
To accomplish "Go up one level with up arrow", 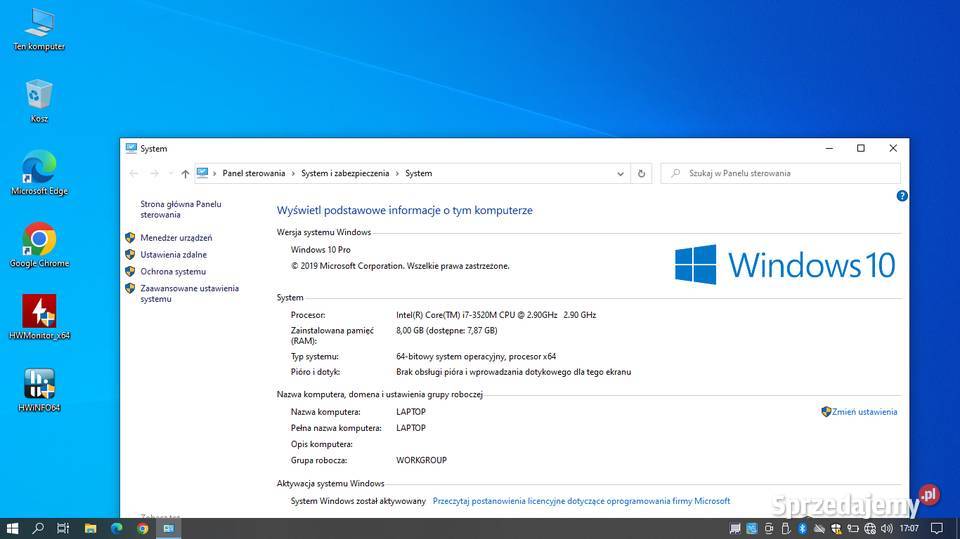I will pyautogui.click(x=185, y=174).
